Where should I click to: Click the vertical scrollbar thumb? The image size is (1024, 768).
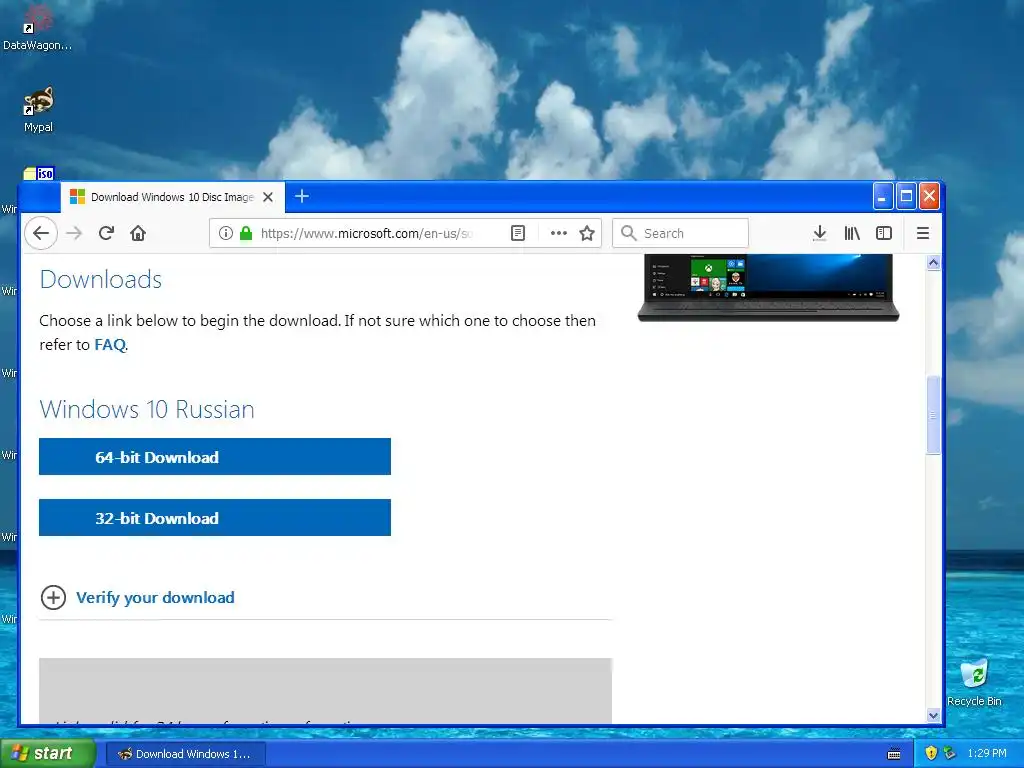933,415
